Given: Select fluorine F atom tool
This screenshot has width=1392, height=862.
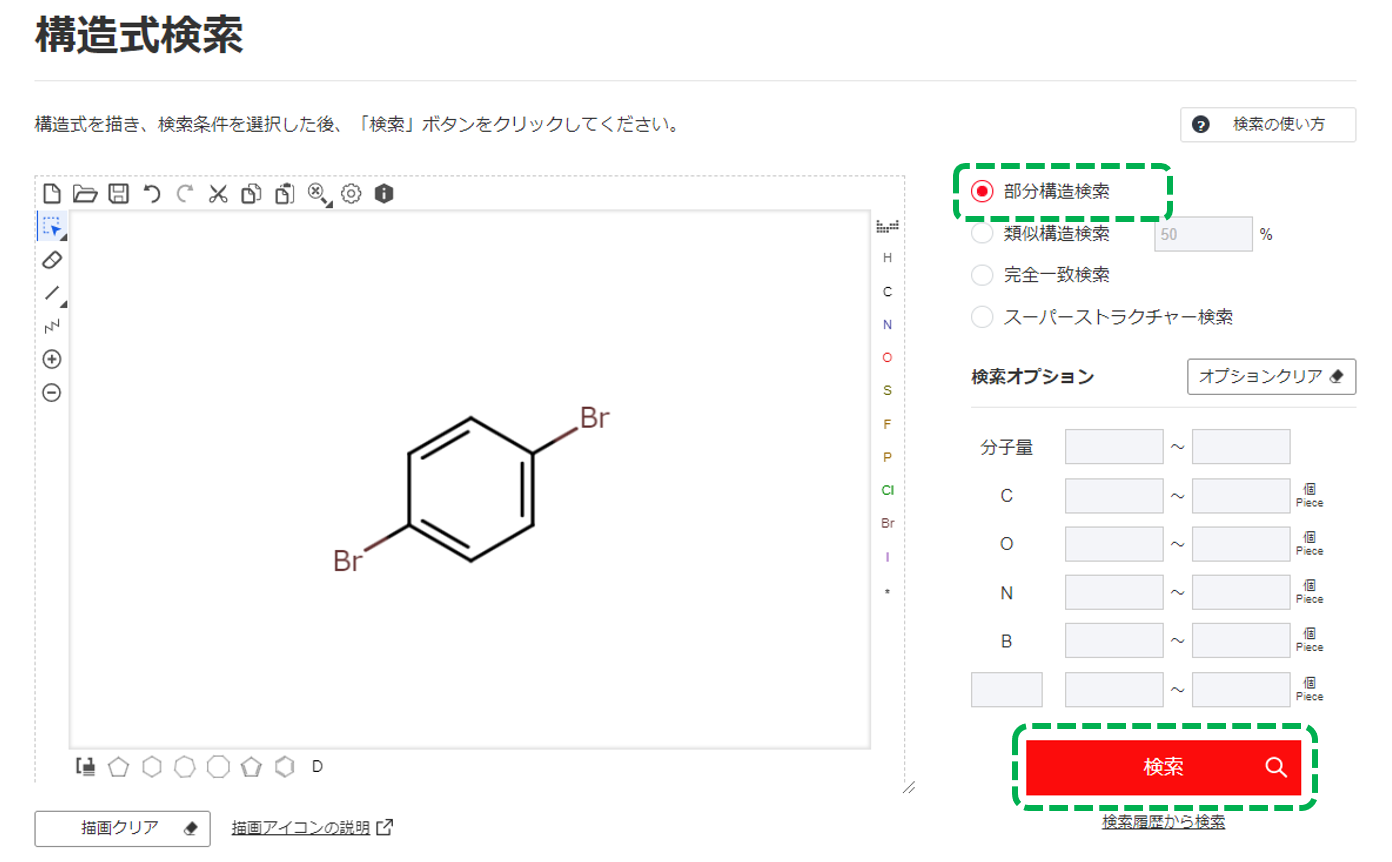Looking at the screenshot, I should tap(887, 424).
